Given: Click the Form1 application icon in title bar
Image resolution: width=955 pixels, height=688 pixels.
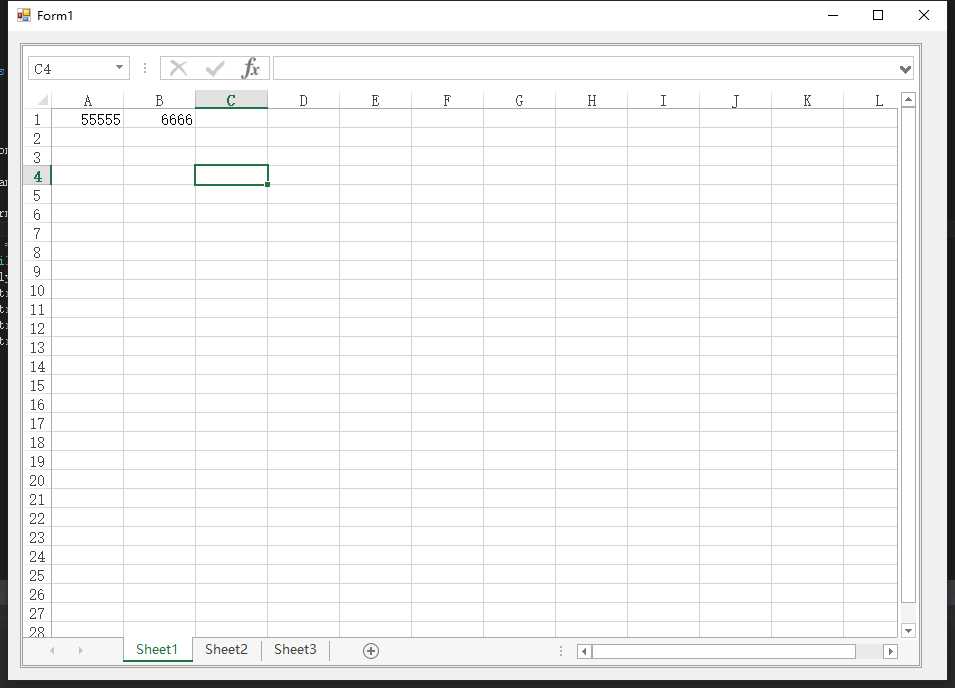Looking at the screenshot, I should pos(24,15).
